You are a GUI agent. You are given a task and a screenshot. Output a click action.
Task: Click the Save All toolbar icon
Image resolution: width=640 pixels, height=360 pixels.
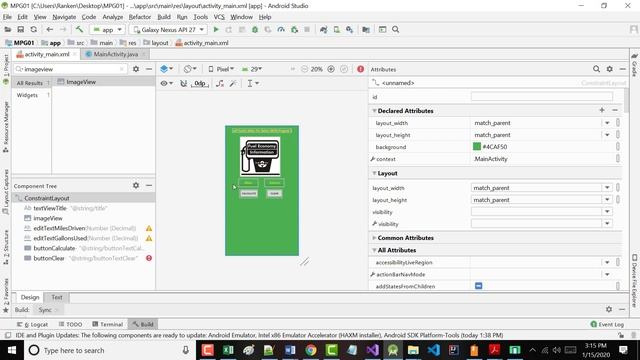click(20, 30)
